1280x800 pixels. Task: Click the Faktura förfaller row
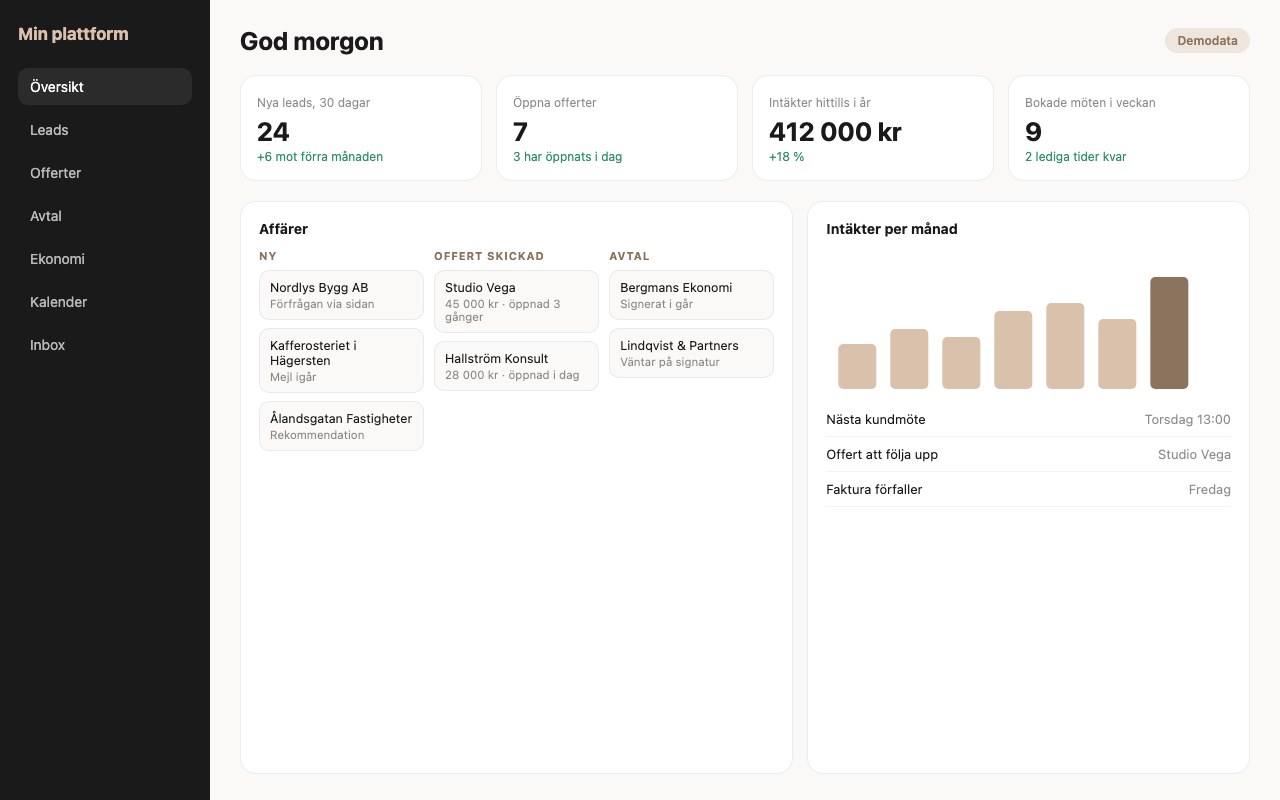tap(1028, 489)
